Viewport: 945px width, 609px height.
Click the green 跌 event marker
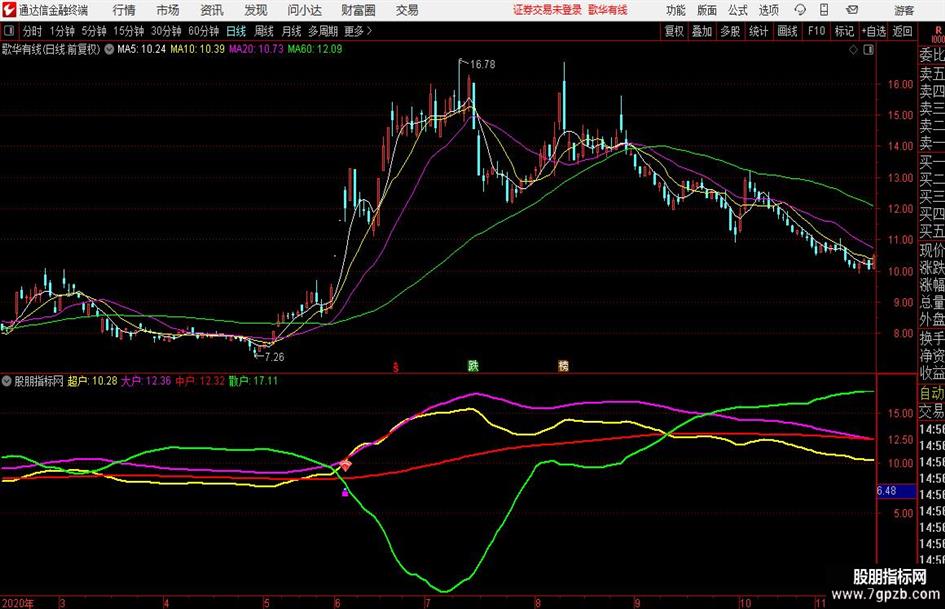473,365
